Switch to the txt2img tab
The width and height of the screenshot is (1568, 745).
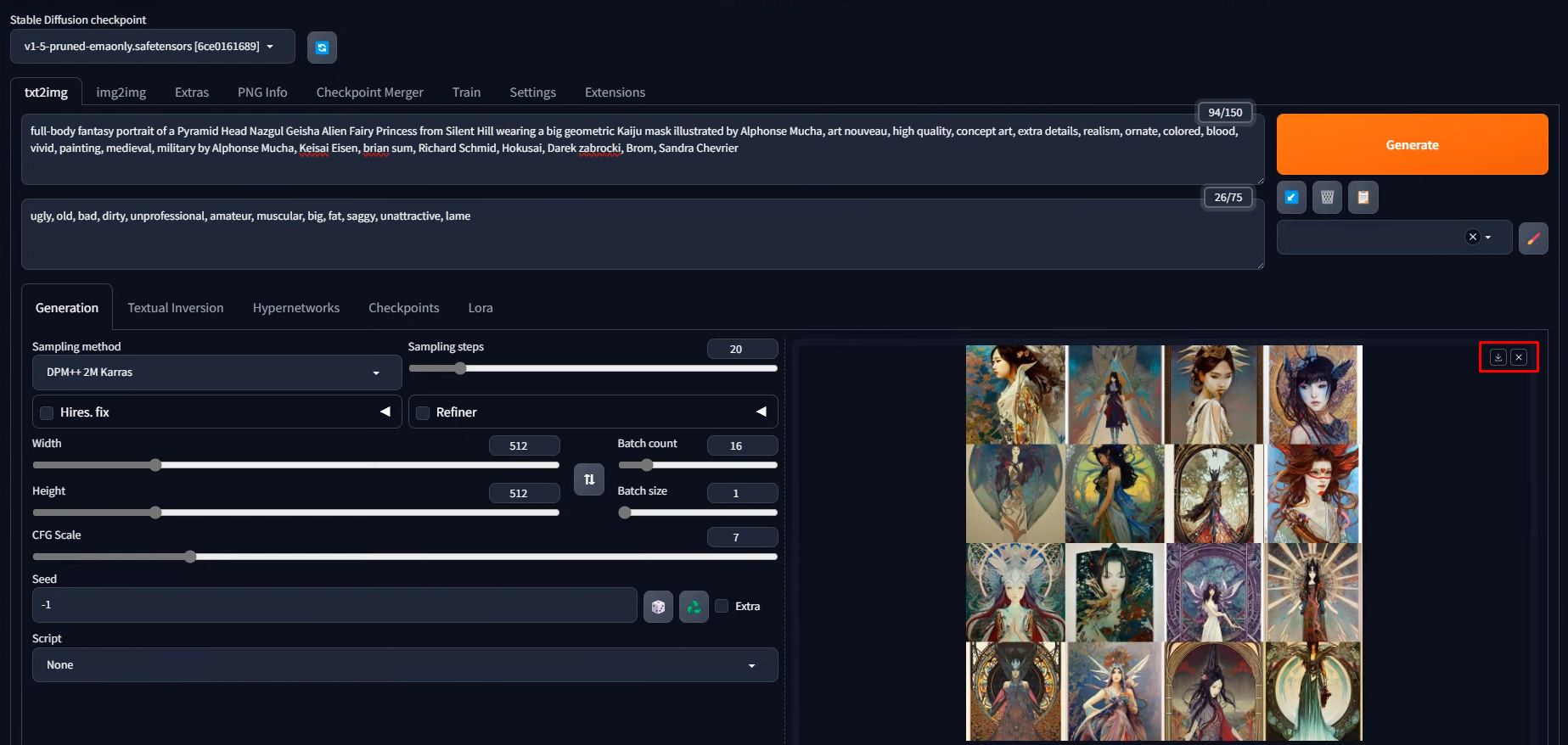(46, 92)
